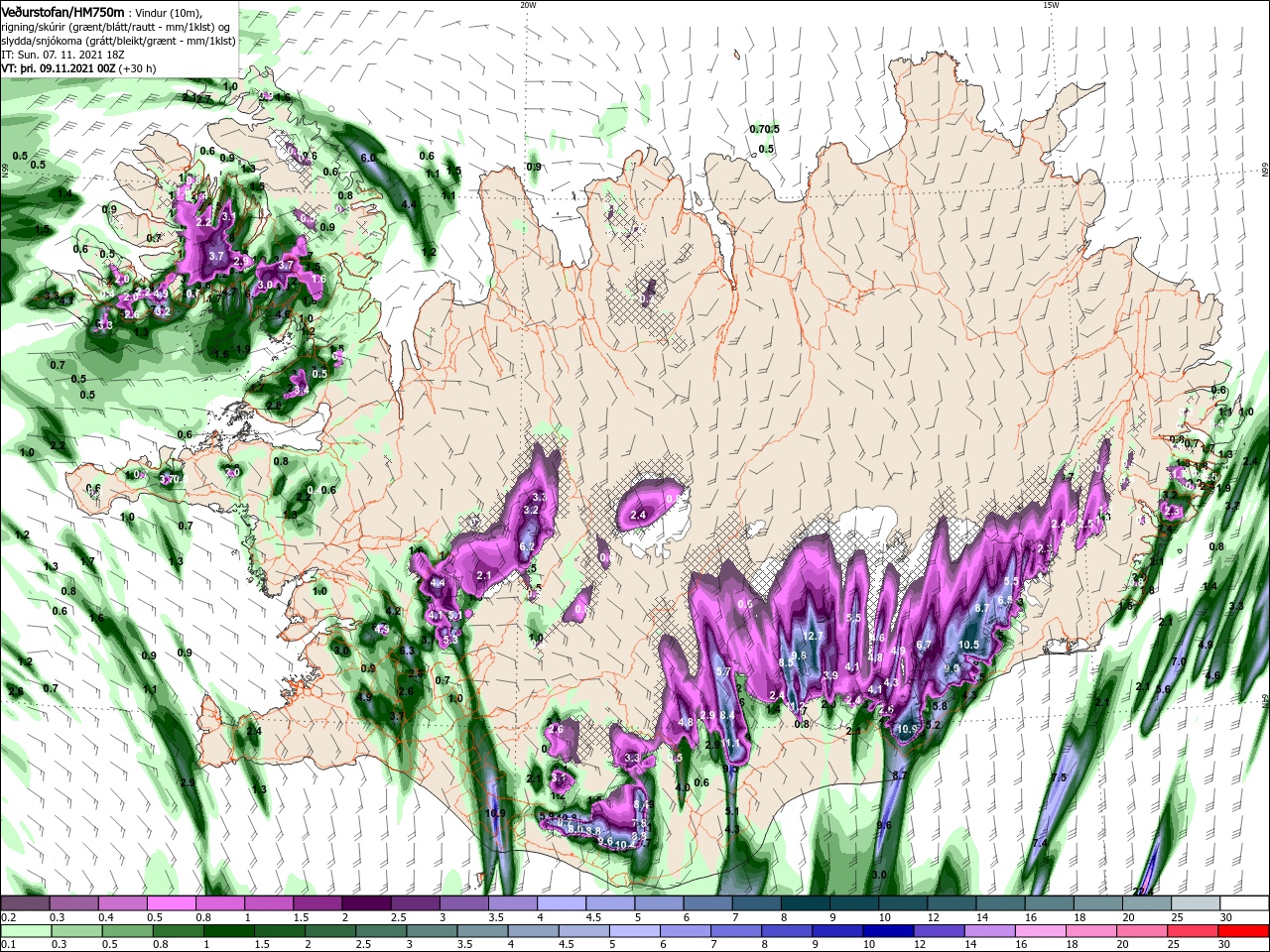
Task: Select the light grey swatch at 25 in upper legend
Action: pyautogui.click(x=1196, y=903)
